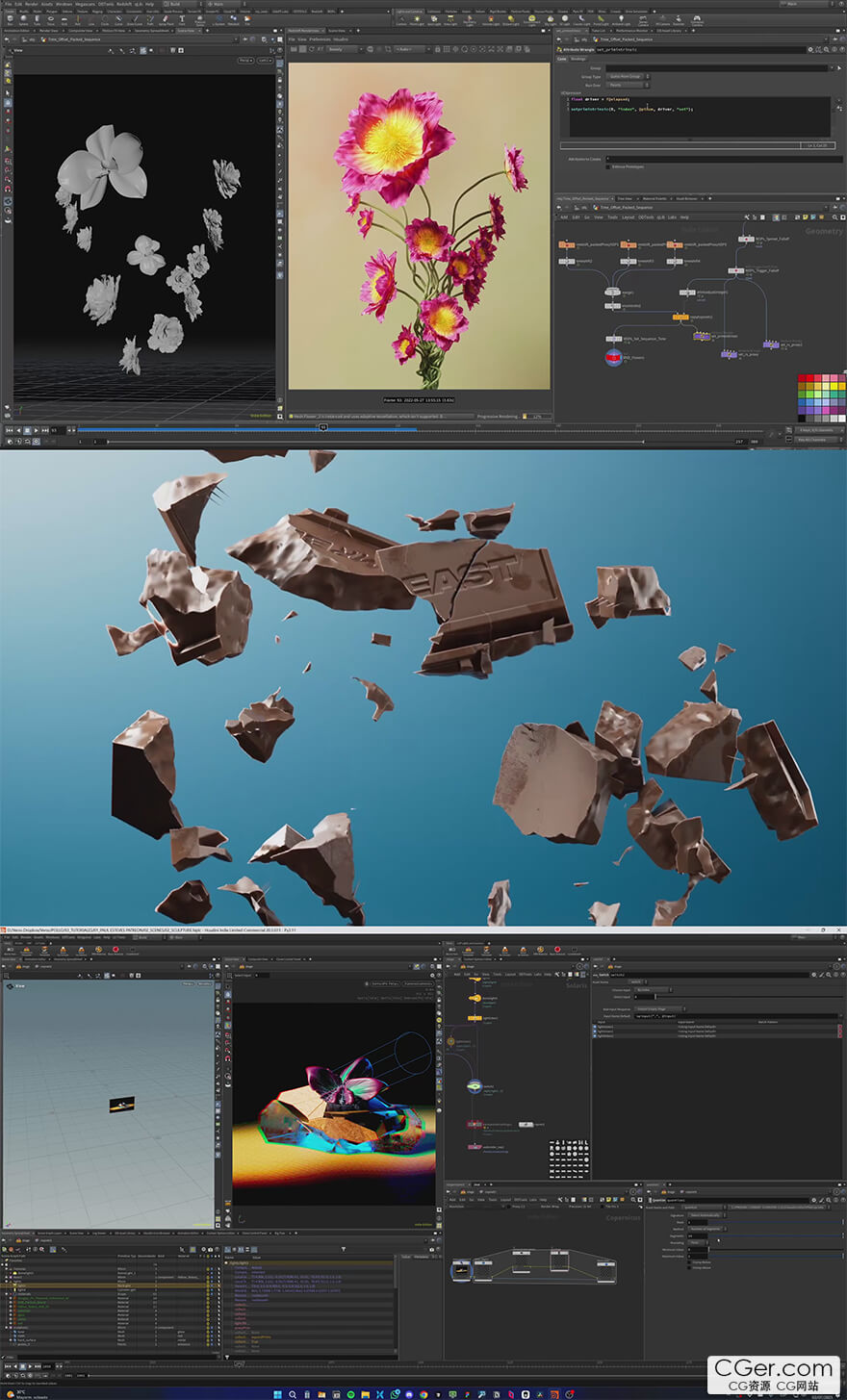Image resolution: width=847 pixels, height=1400 pixels.
Task: Click the Play button on the timeline
Action: [x=37, y=430]
